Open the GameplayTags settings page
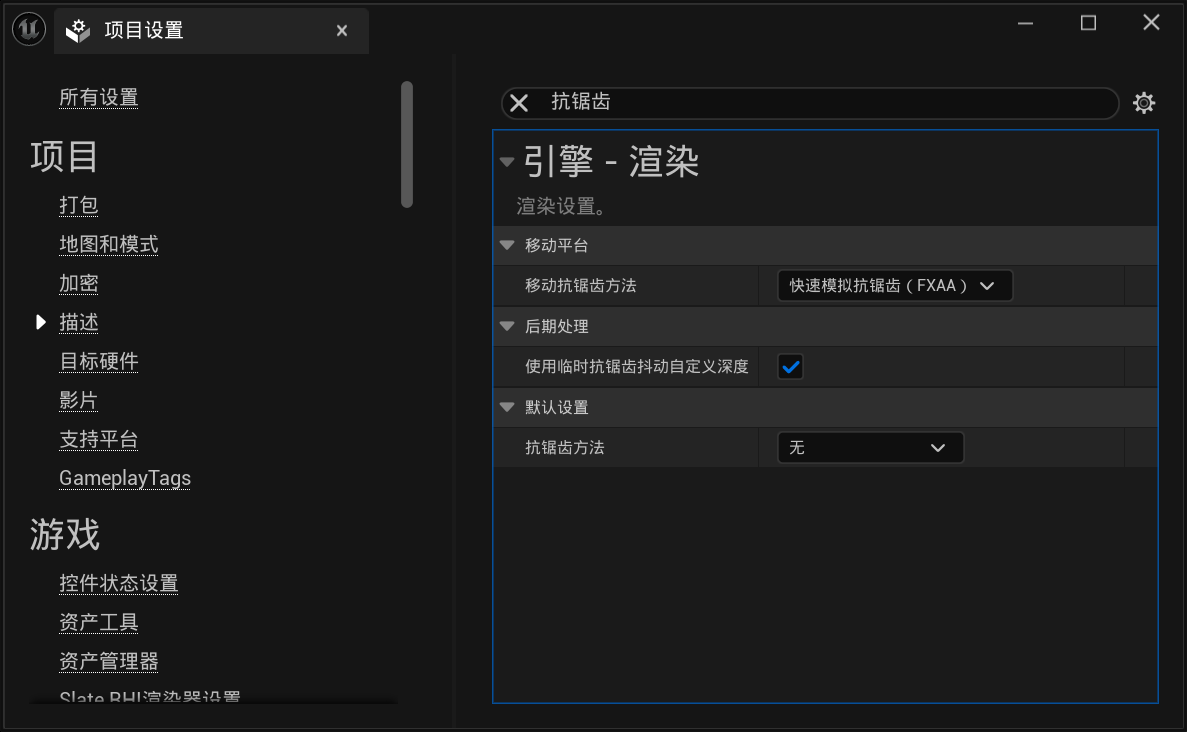This screenshot has height=732, width=1187. click(x=125, y=478)
